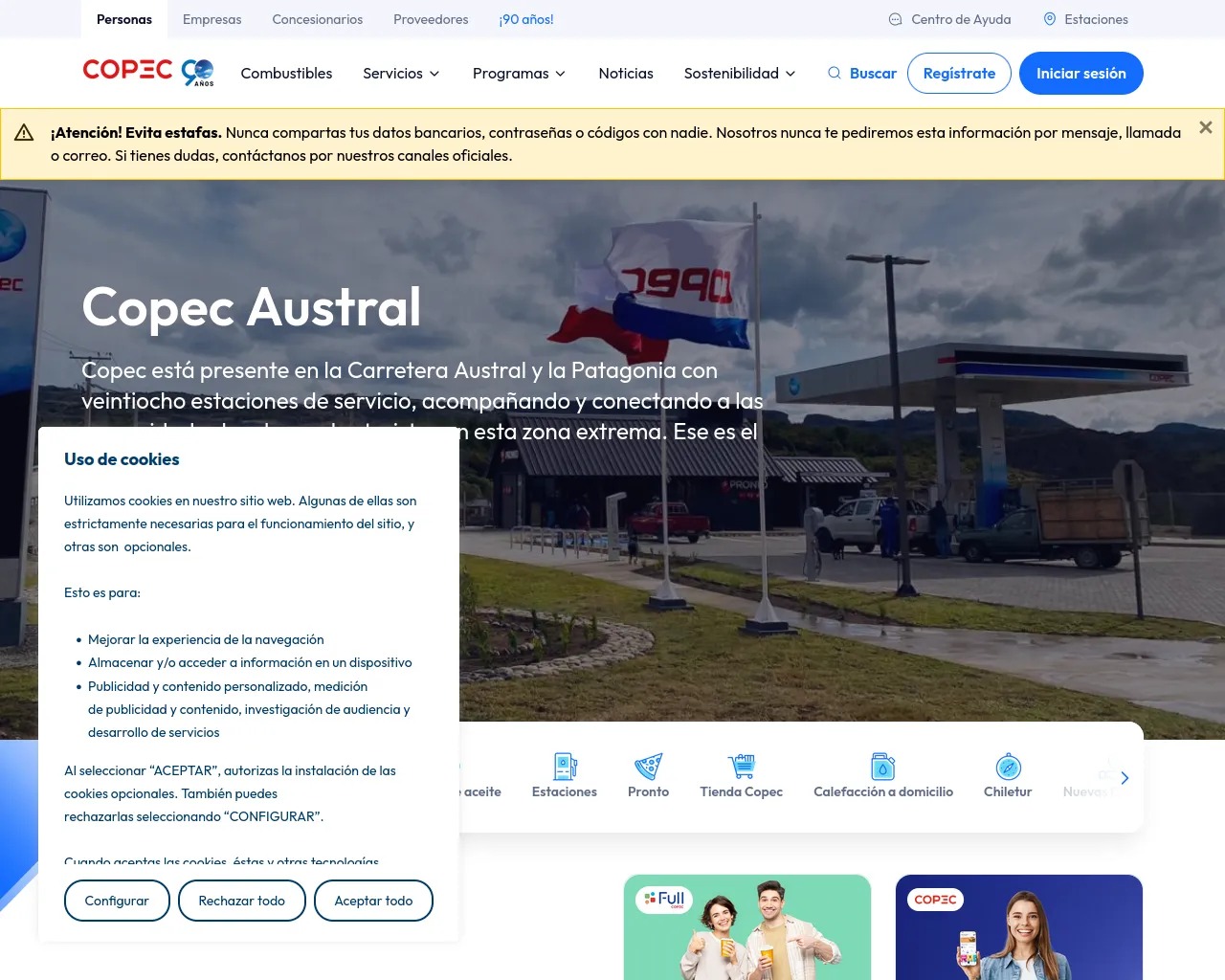Open the Calefacción a domicilio icon
The height and width of the screenshot is (980, 1225).
click(883, 767)
